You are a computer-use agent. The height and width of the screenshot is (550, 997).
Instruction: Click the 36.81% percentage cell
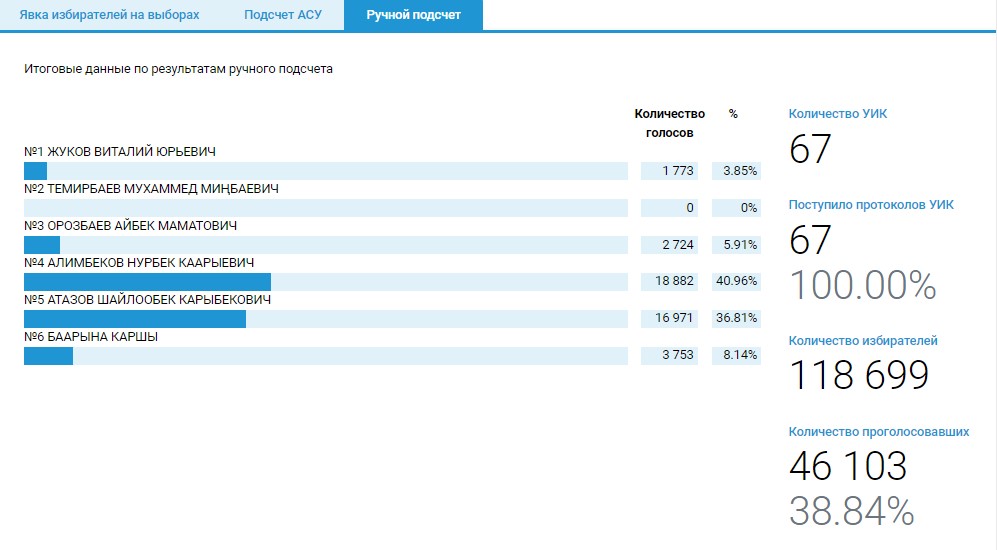pyautogui.click(x=736, y=319)
